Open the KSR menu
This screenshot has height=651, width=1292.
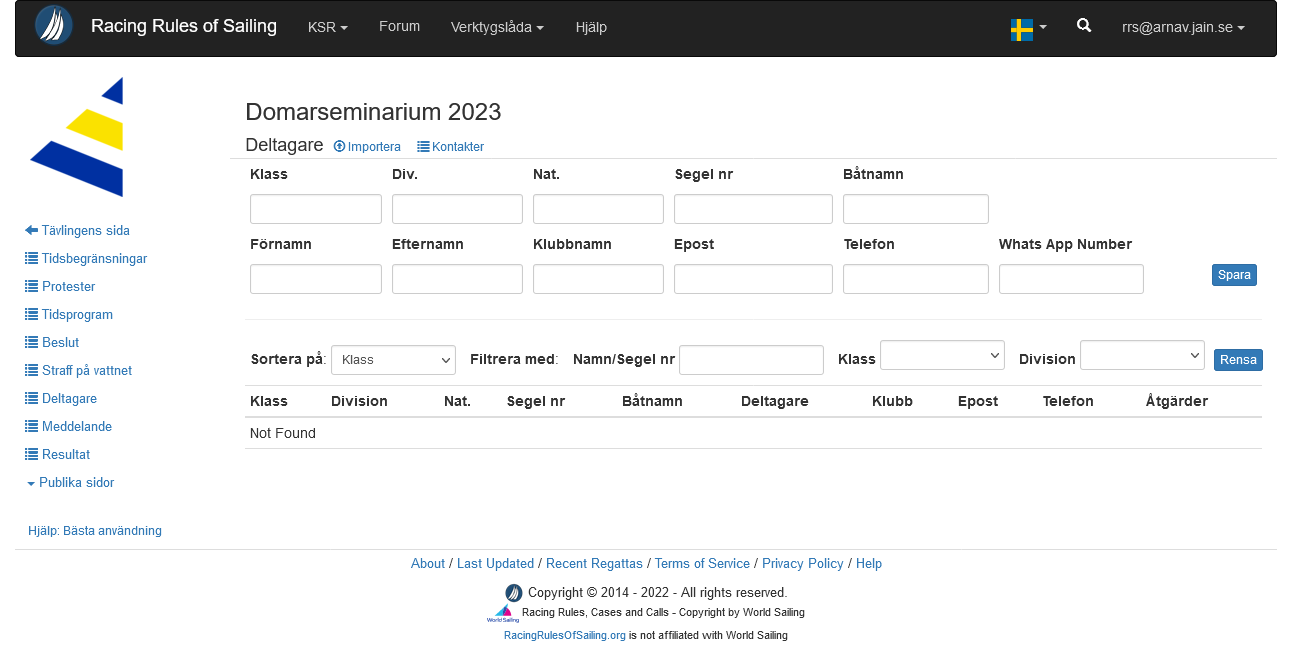tap(327, 28)
